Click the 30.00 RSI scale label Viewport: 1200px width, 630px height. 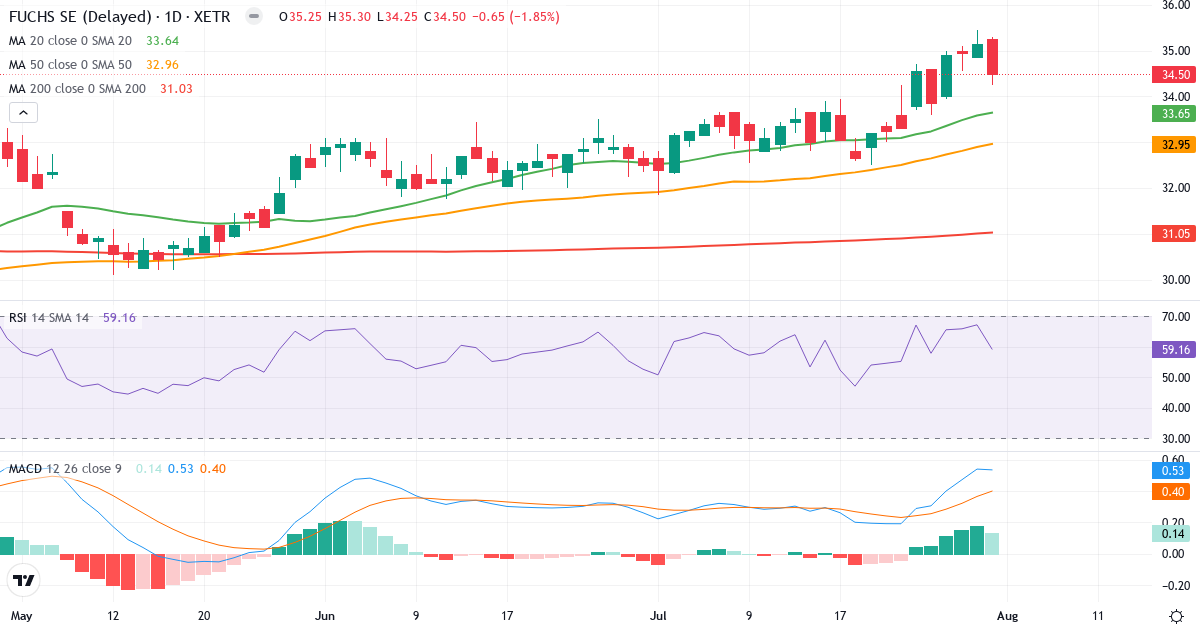click(1174, 439)
